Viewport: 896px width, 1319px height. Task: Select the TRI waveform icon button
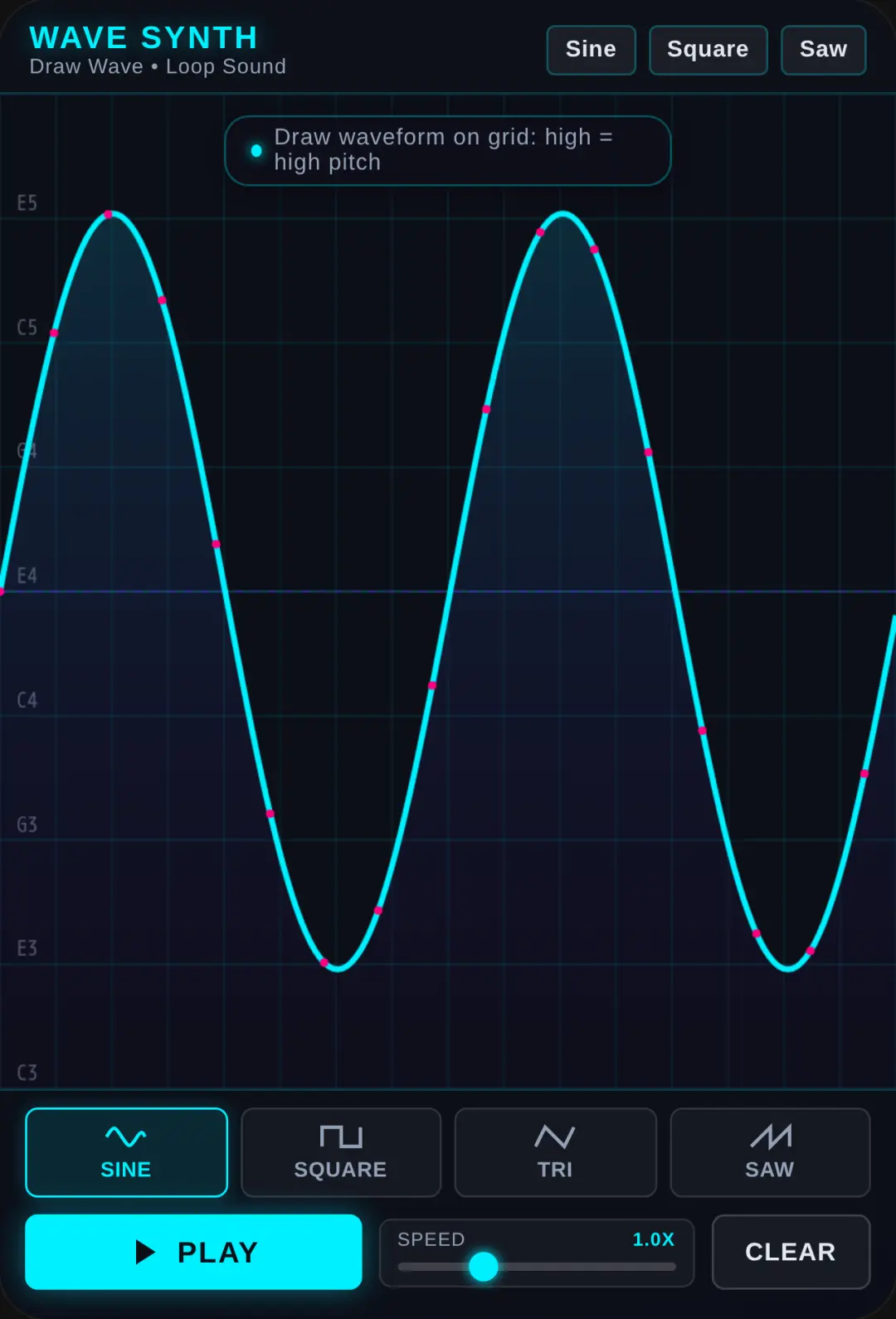tap(555, 1152)
